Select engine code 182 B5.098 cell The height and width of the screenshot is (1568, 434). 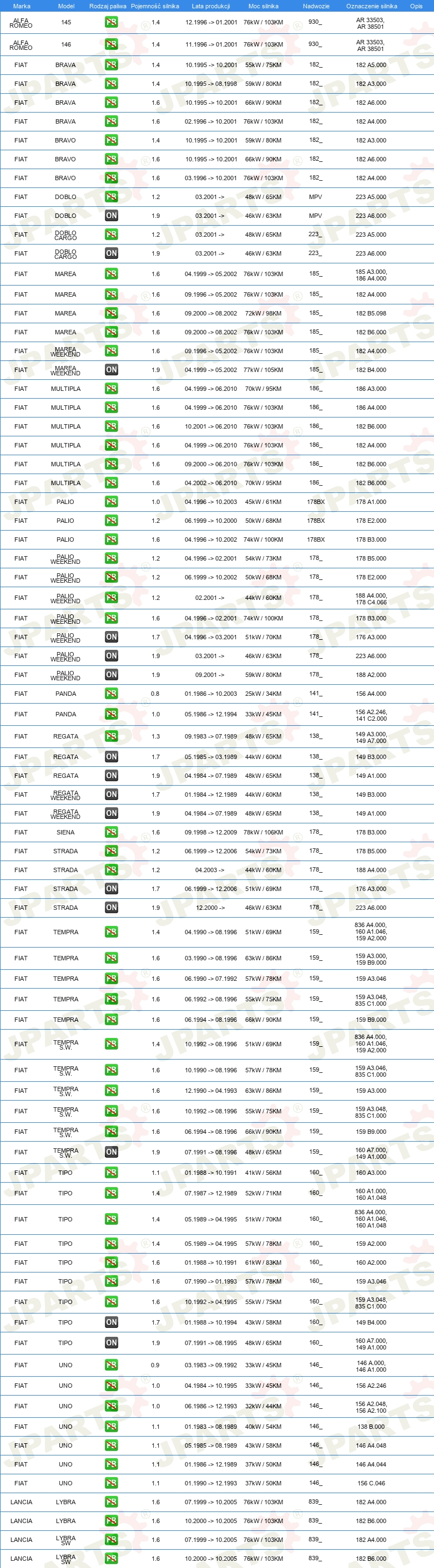371,313
